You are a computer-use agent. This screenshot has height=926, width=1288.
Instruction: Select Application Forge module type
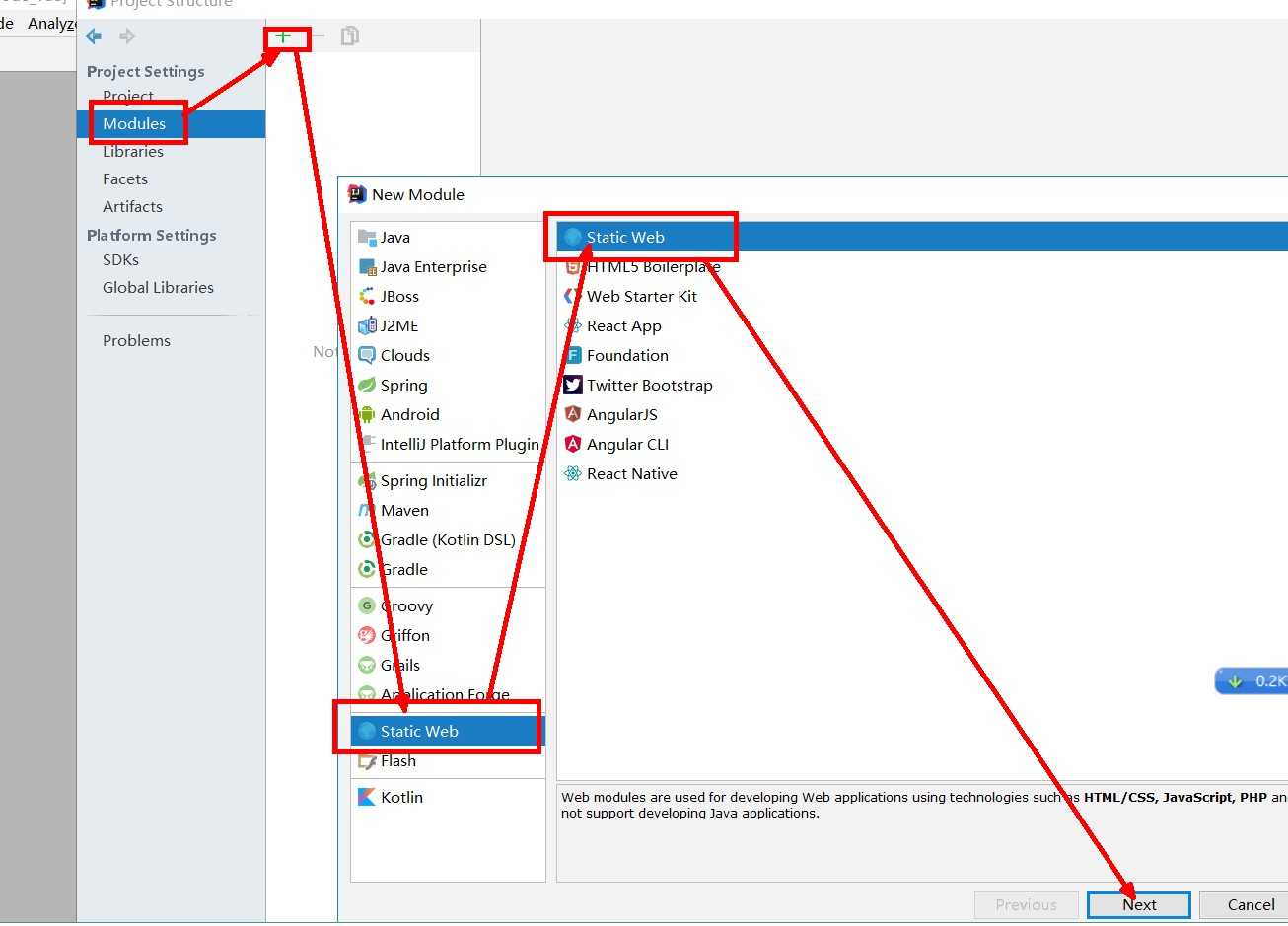[x=448, y=694]
